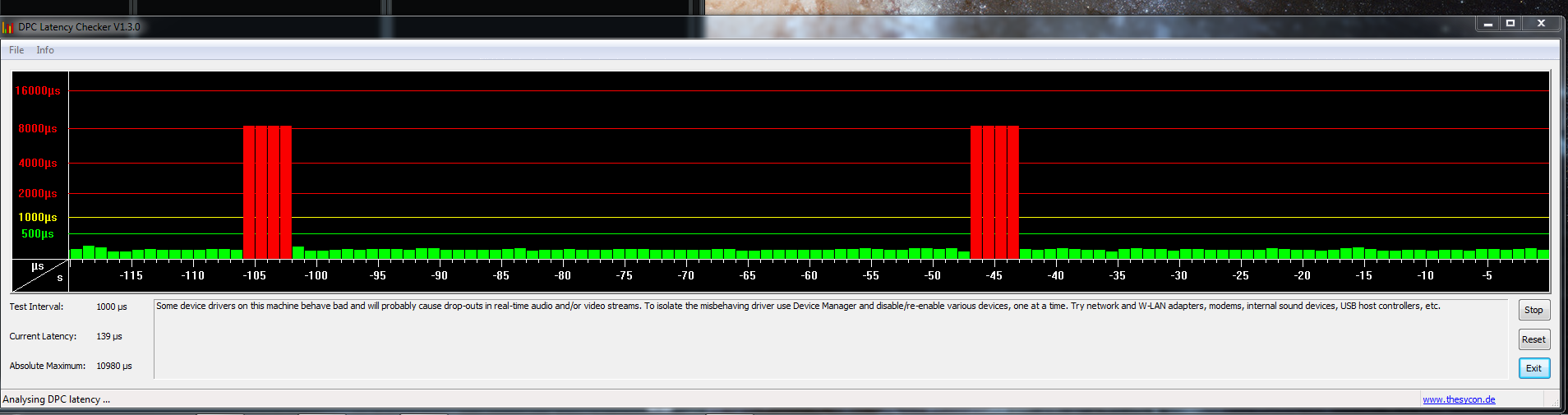Viewport: 1568px width, 415px height.
Task: Click the red spike bars near -105 seconds
Action: [267, 192]
